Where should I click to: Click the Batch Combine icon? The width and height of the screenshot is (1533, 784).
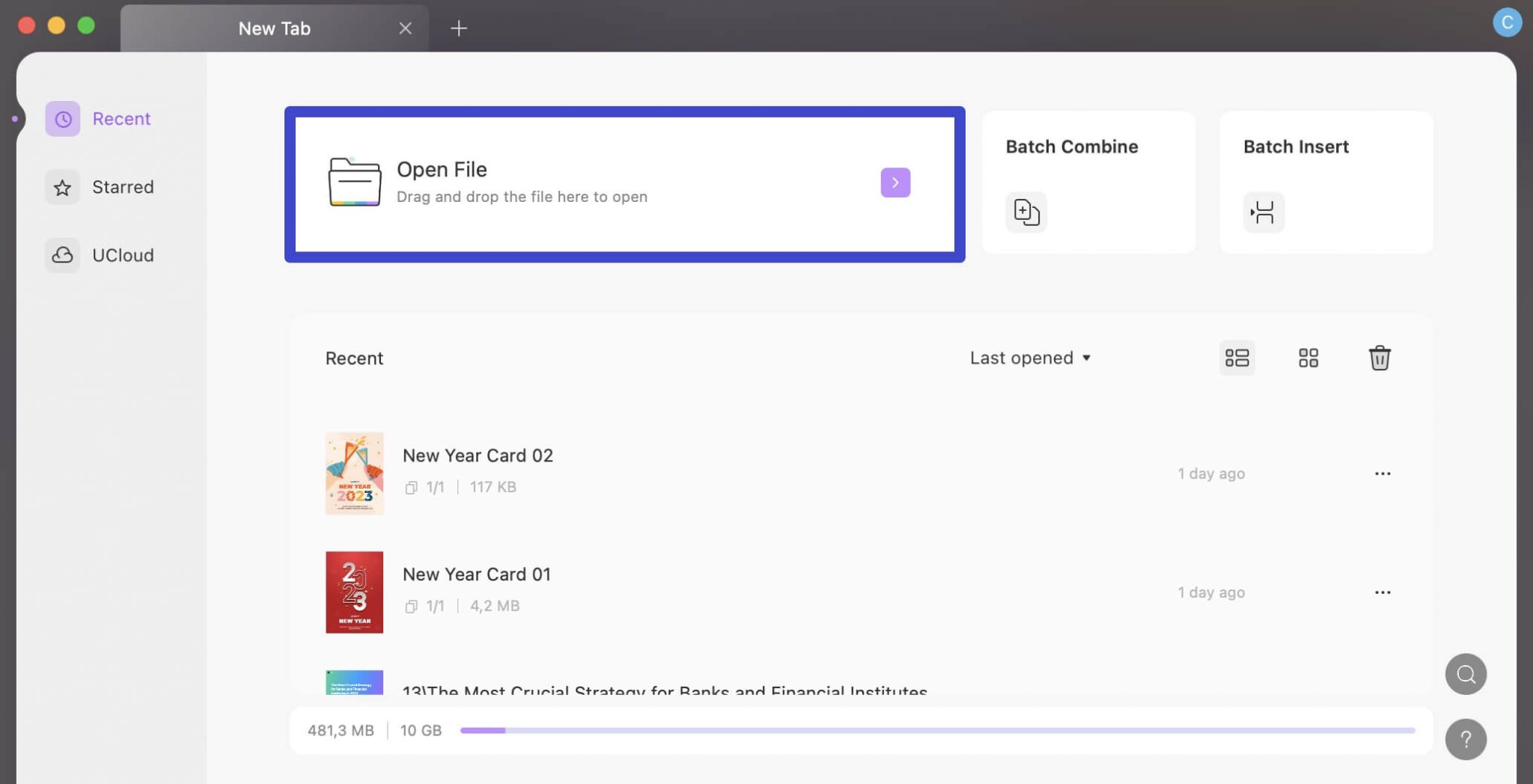tap(1025, 212)
